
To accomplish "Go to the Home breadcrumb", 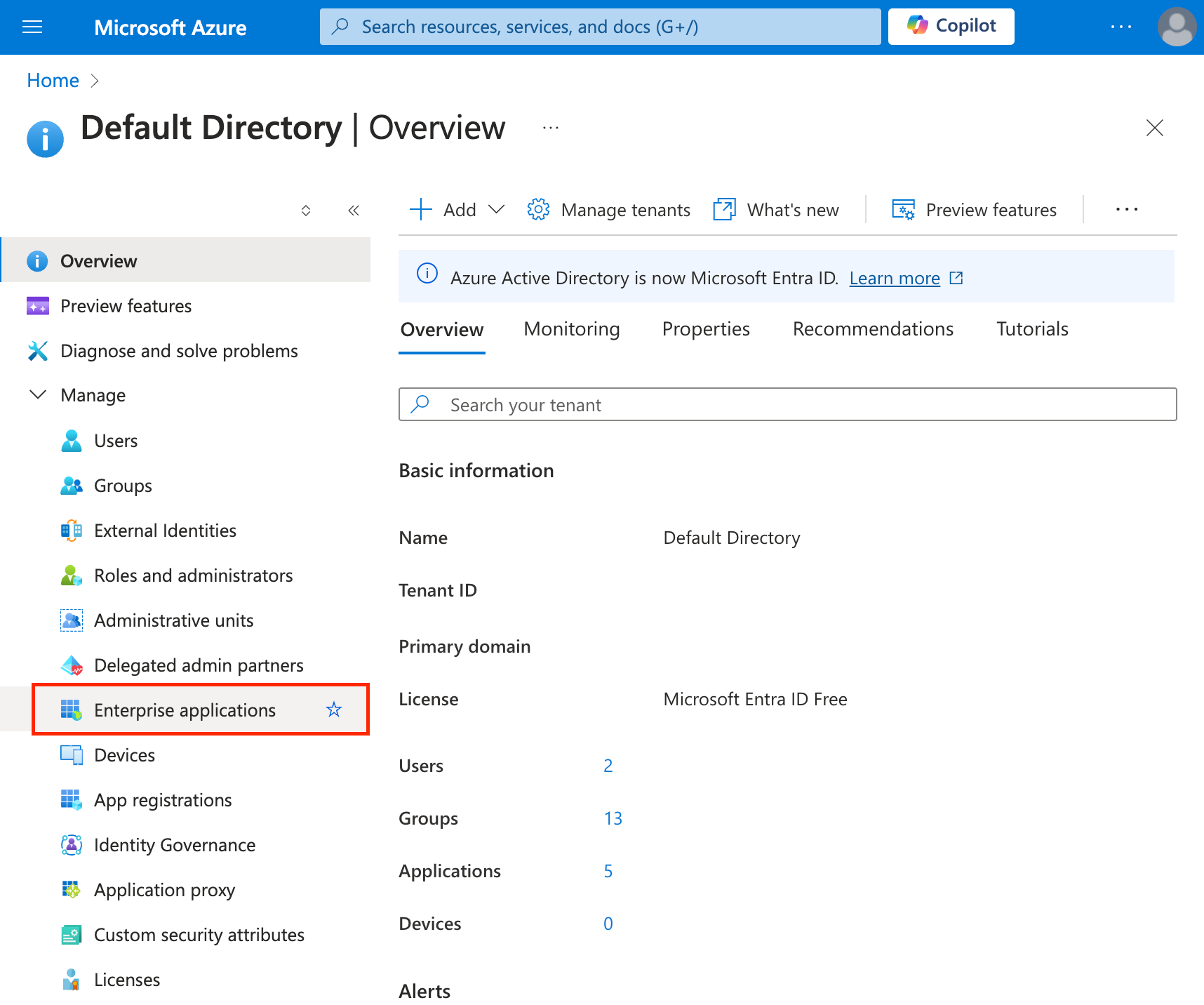I will pos(53,81).
